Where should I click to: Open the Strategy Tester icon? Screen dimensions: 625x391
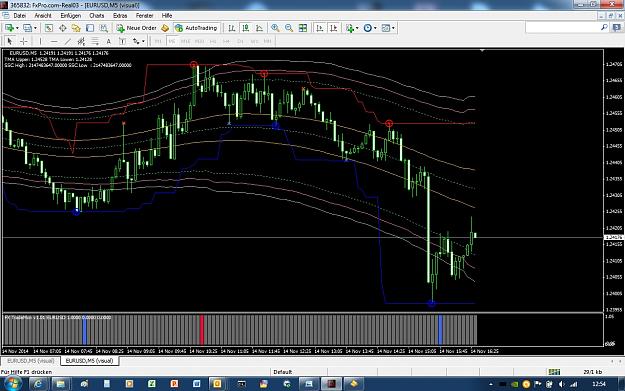[x=104, y=28]
